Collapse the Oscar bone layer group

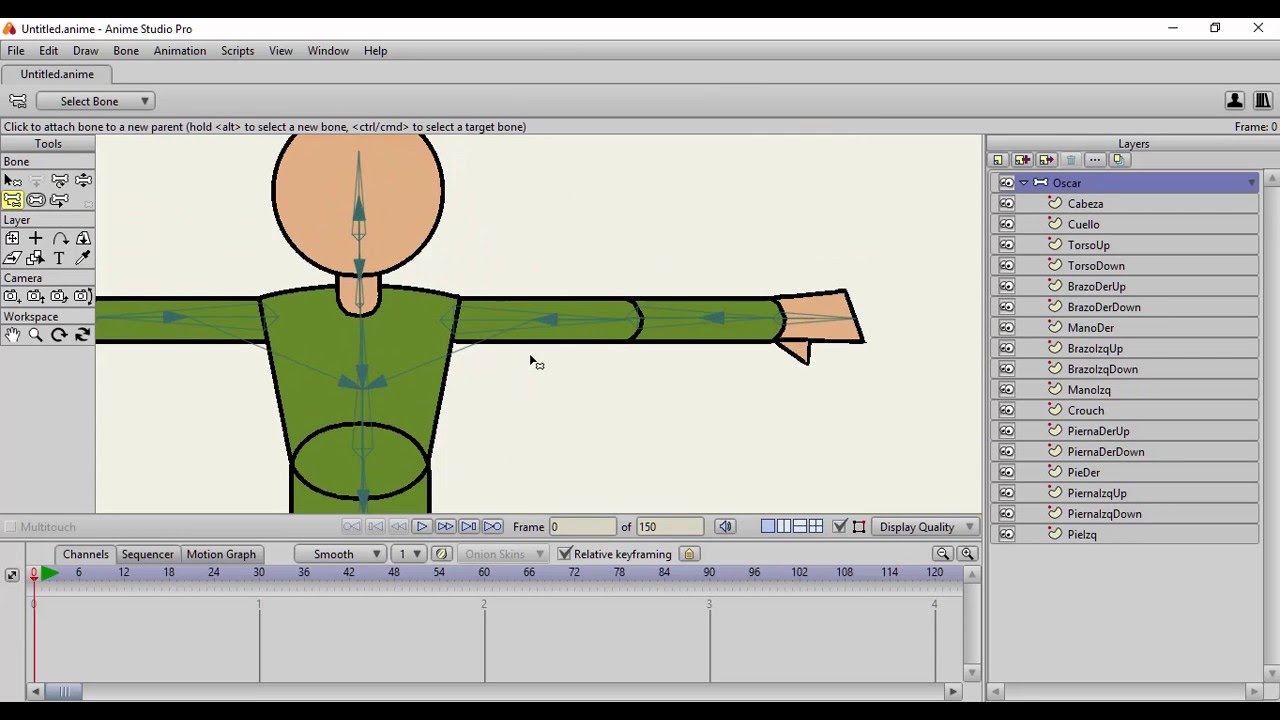point(1024,183)
